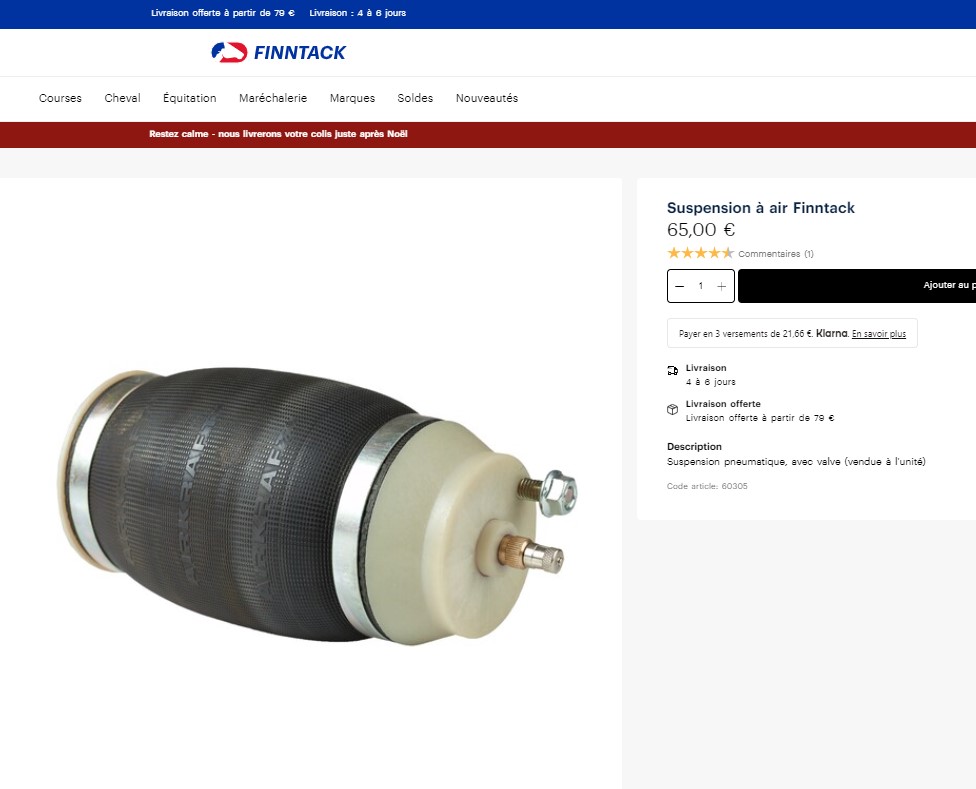Decrease quantity with the minus icon

tap(680, 286)
